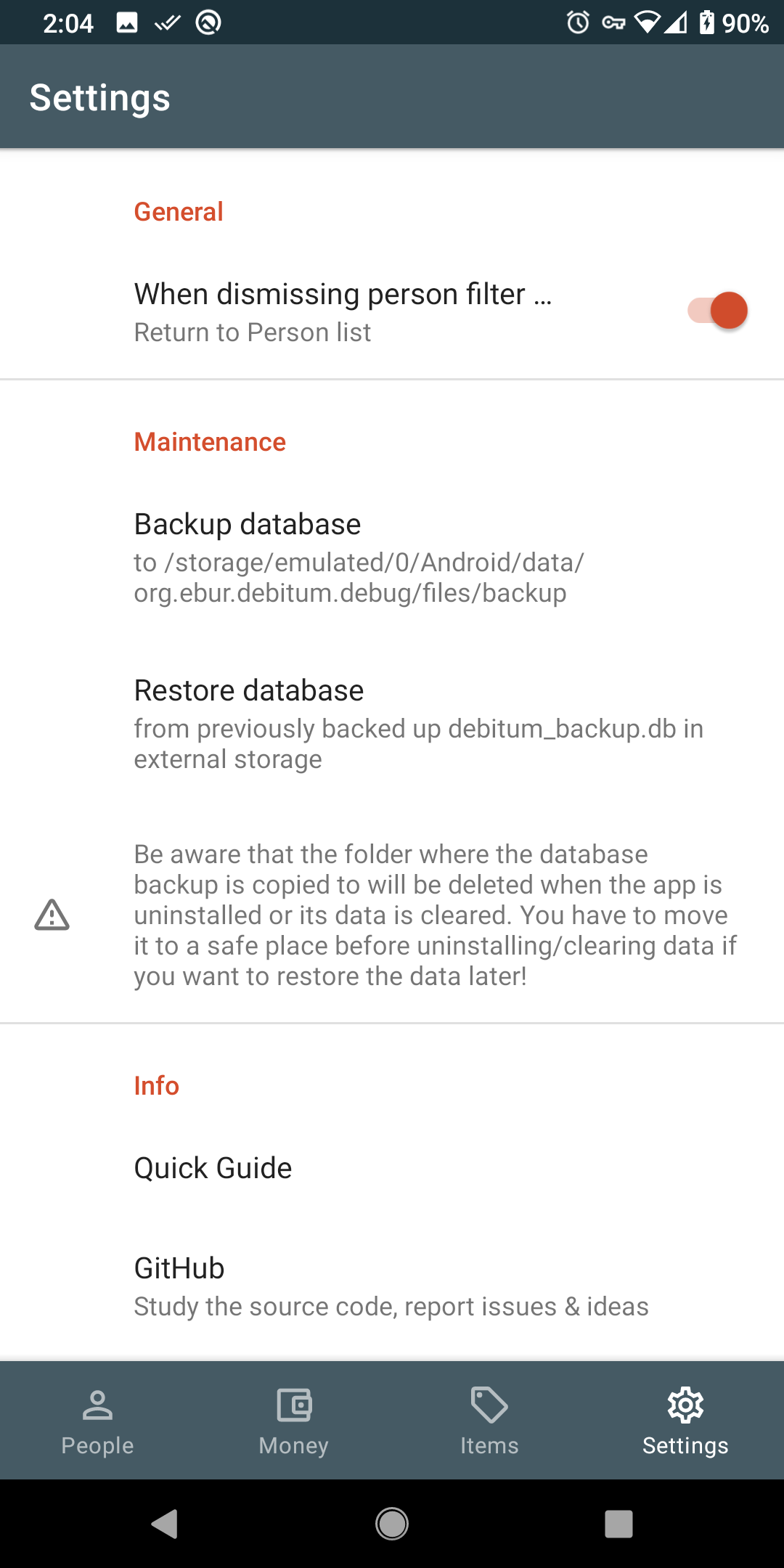Tap the Settings gear icon
This screenshot has width=784, height=1568.
(685, 1405)
